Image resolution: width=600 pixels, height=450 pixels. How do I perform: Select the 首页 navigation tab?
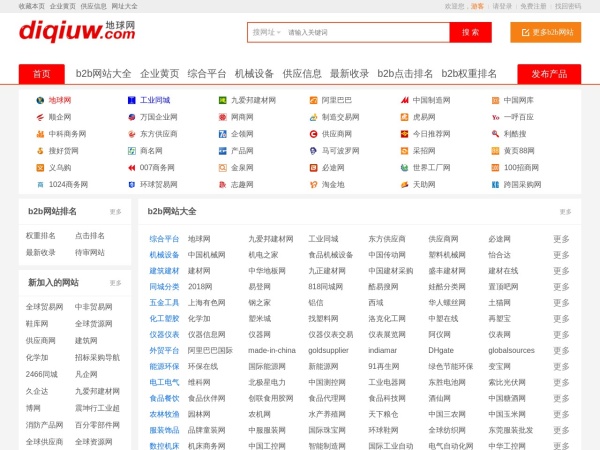tap(42, 74)
